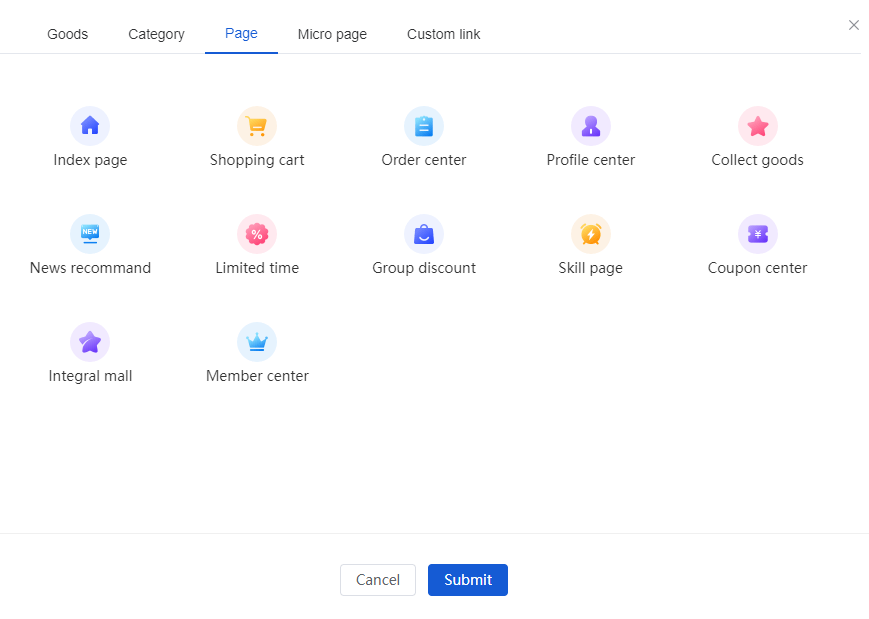Click the "Order center" label
869x619 pixels.
point(424,160)
